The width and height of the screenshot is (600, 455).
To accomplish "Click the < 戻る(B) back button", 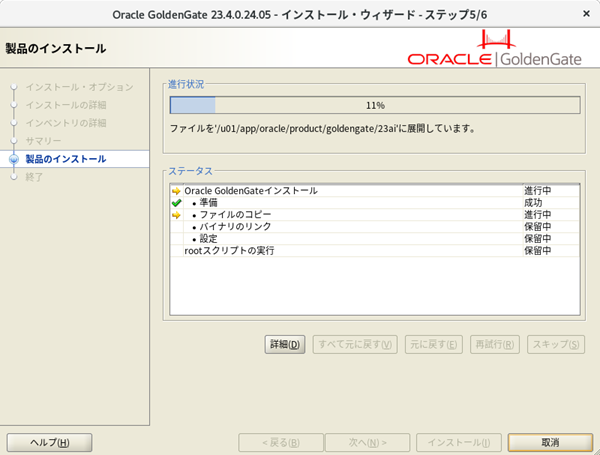I will (281, 443).
